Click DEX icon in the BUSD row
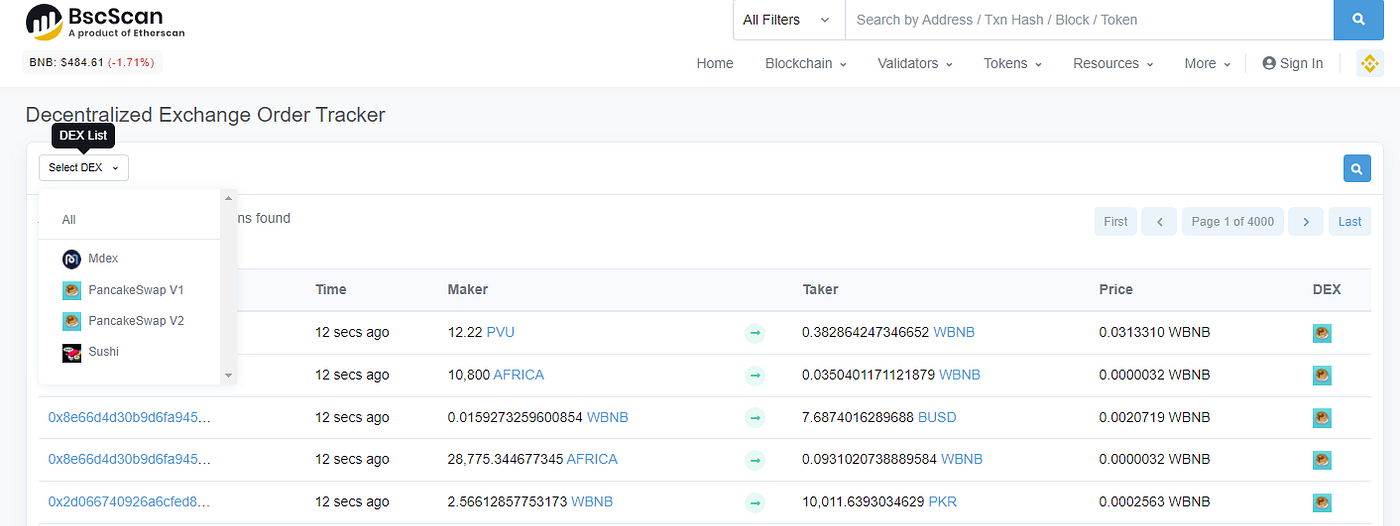The height and width of the screenshot is (526, 1400). 1322,417
